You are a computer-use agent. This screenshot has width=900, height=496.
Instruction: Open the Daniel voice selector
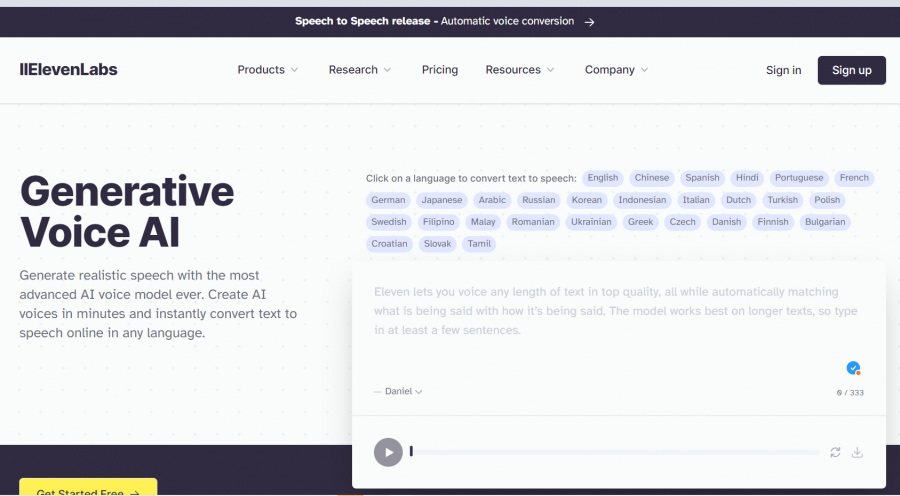[398, 391]
